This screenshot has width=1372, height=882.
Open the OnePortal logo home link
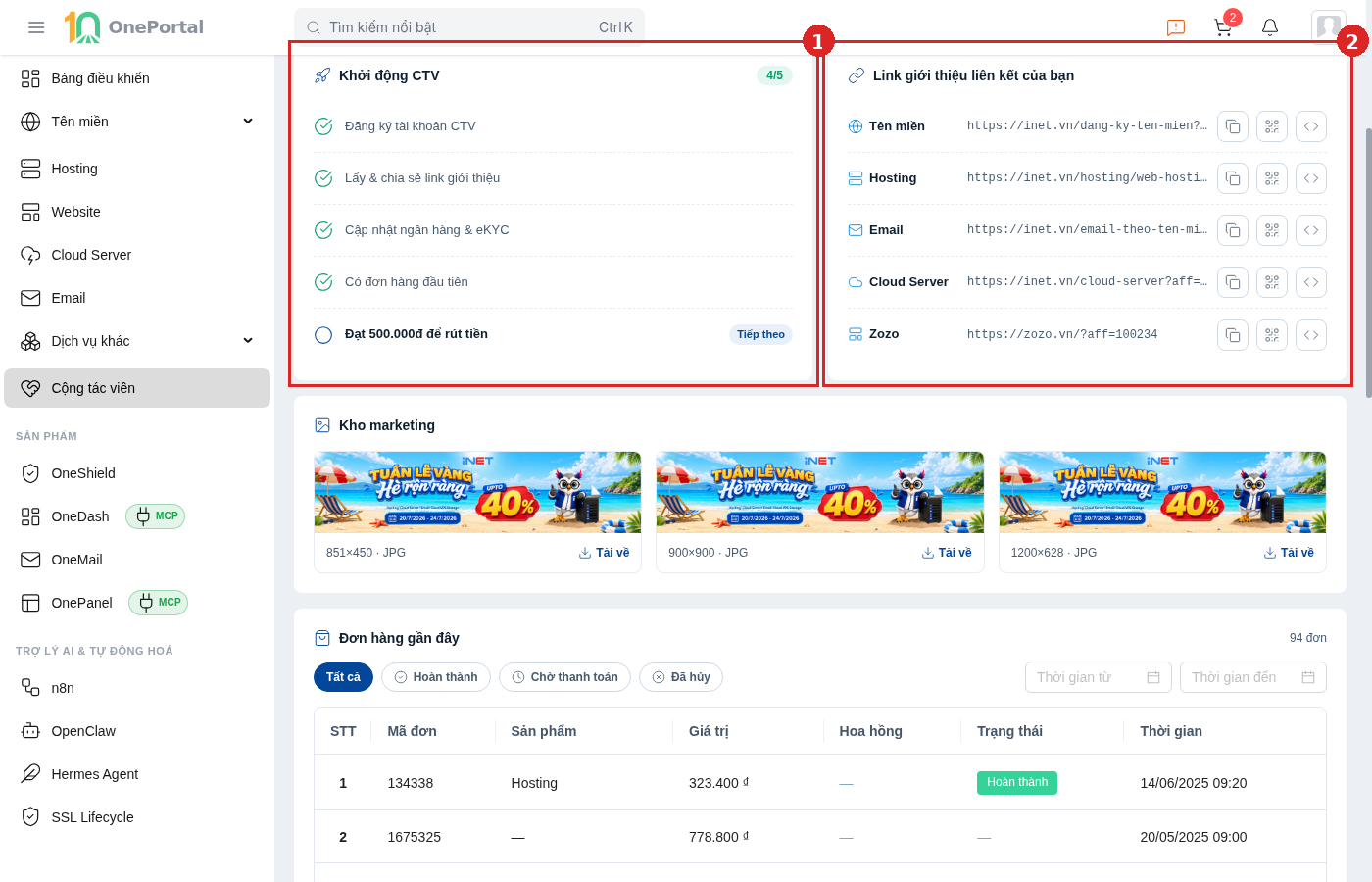[134, 27]
